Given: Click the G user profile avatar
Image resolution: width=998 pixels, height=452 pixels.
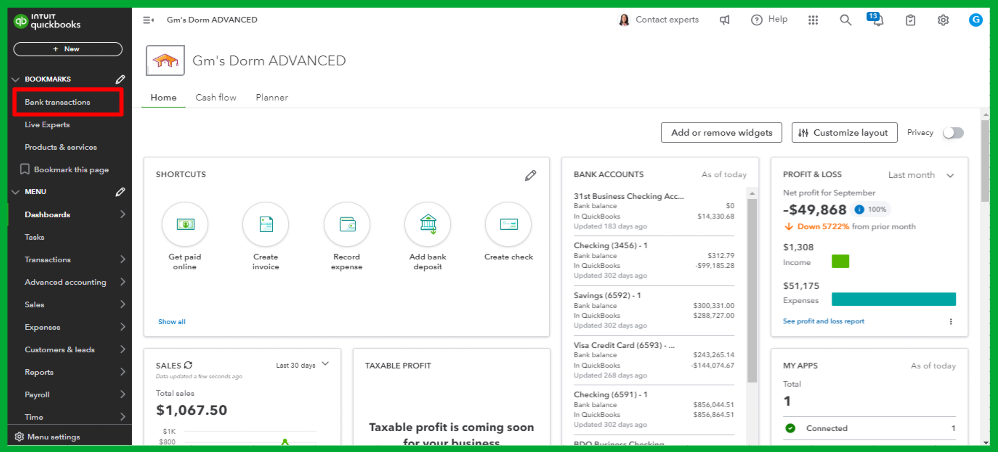Looking at the screenshot, I should click(976, 20).
